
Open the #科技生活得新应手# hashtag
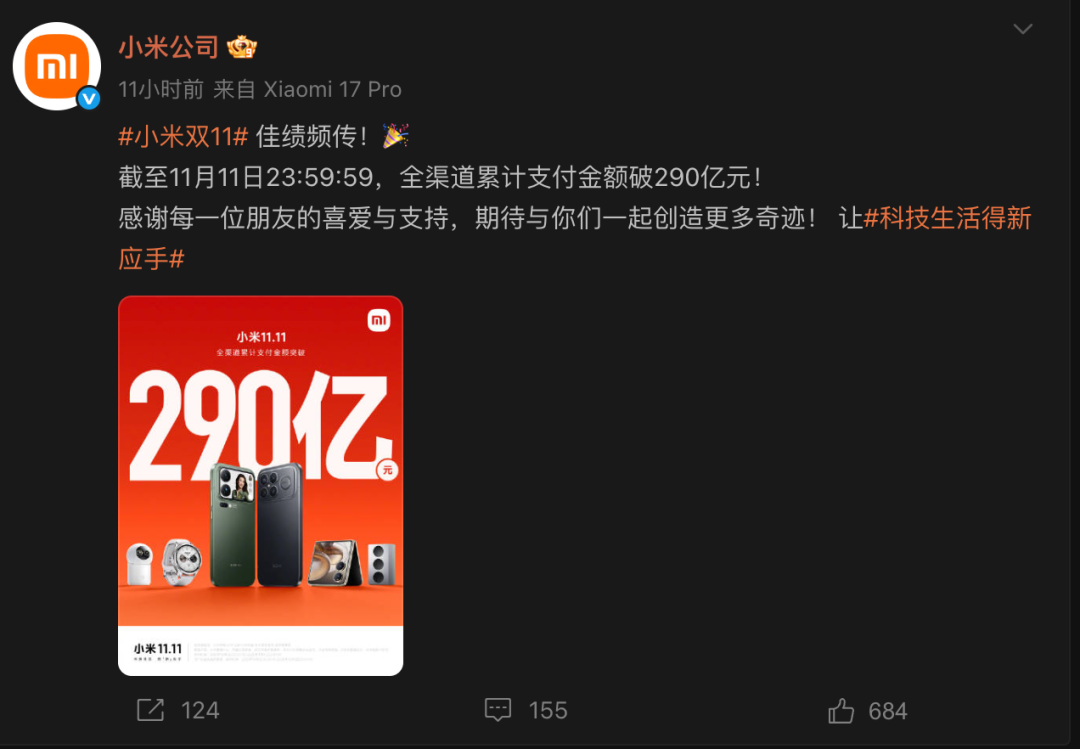948,219
